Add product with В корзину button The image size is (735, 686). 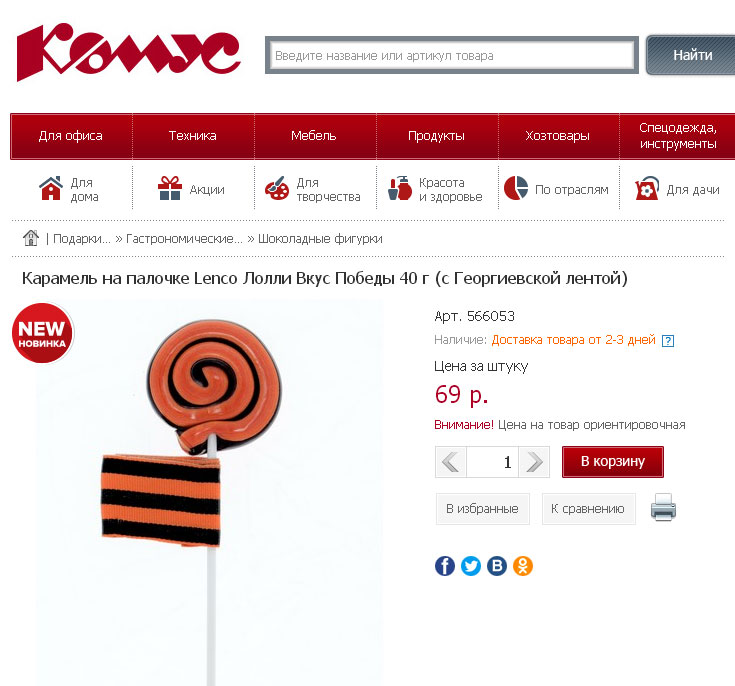tap(613, 461)
